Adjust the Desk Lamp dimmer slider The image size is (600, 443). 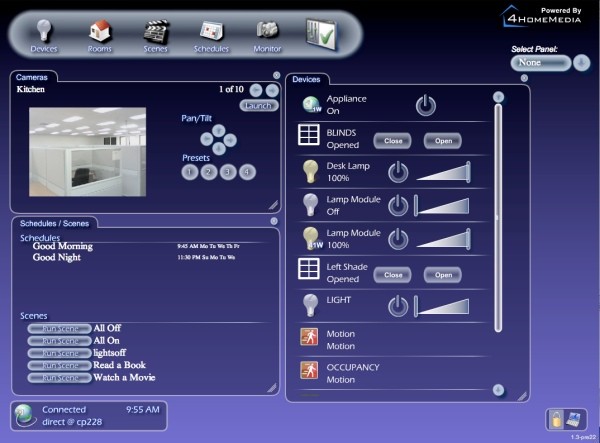coord(441,173)
